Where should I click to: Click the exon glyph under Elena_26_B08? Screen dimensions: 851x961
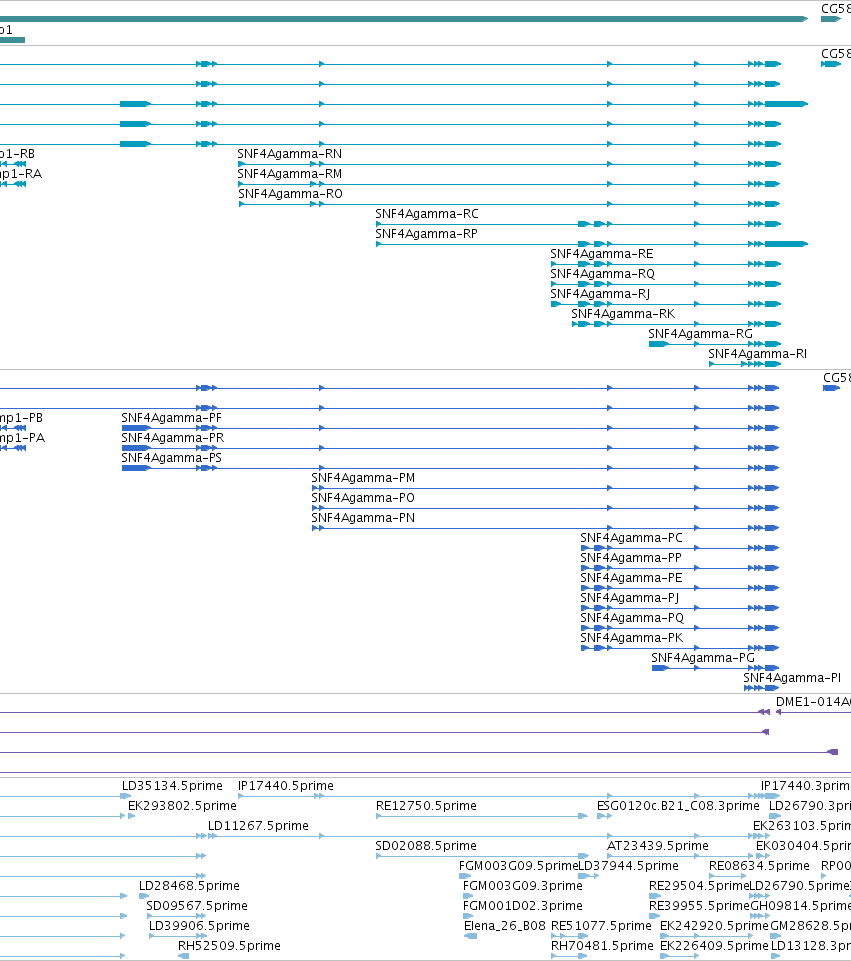pos(470,936)
